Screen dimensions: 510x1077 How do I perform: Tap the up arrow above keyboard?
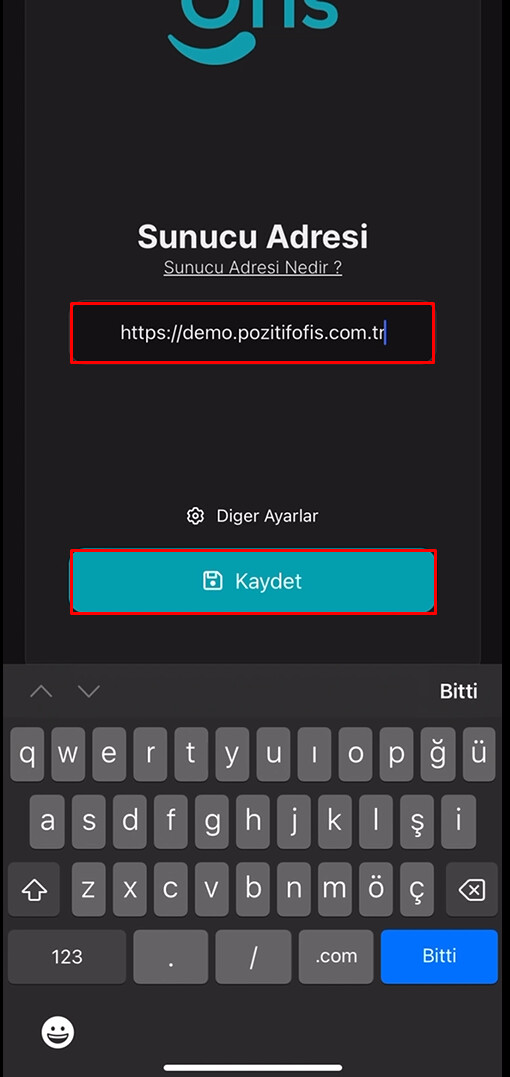41,691
